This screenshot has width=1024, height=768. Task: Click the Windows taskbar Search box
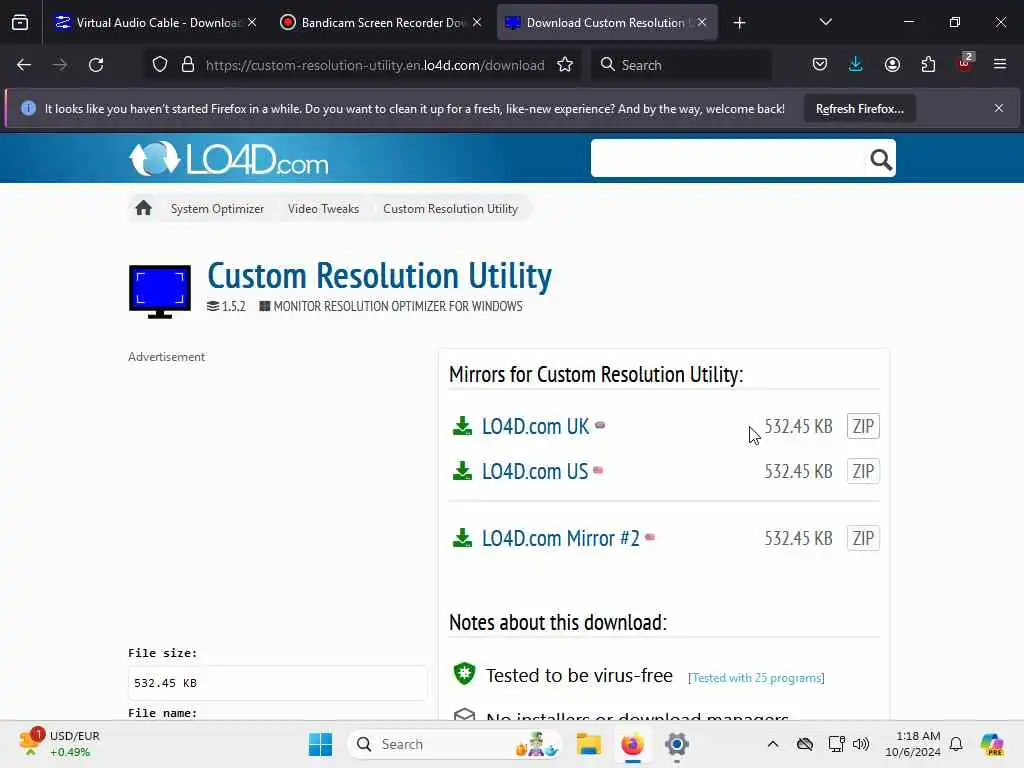(x=456, y=744)
